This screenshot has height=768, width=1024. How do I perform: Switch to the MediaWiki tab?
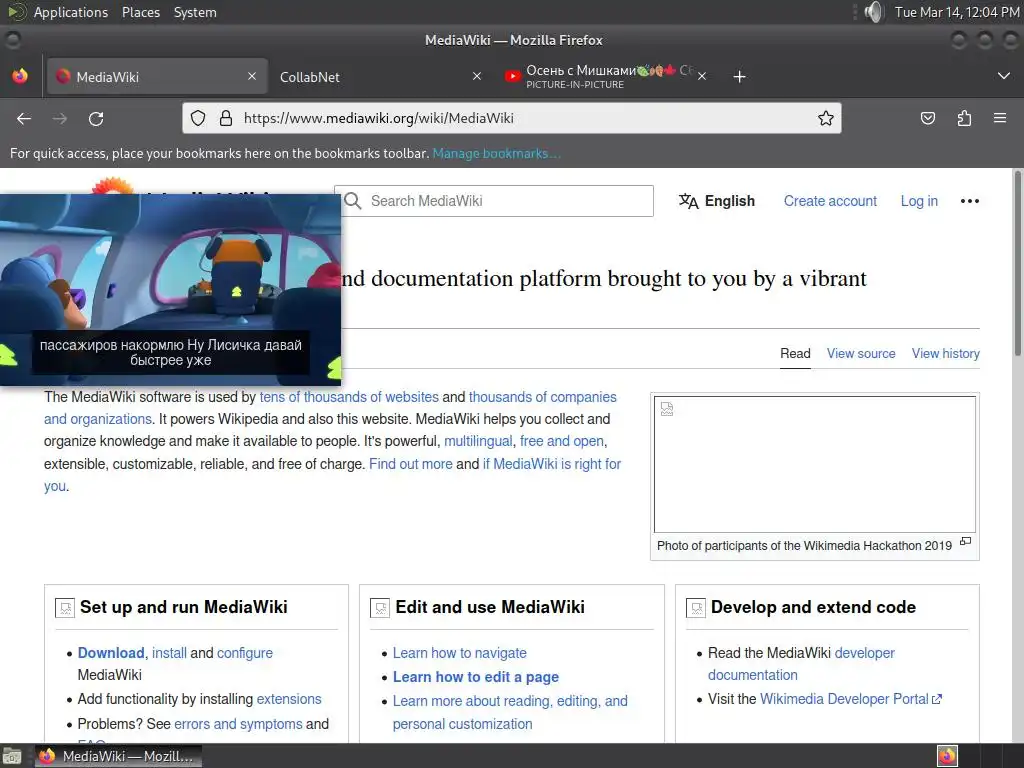tap(156, 76)
